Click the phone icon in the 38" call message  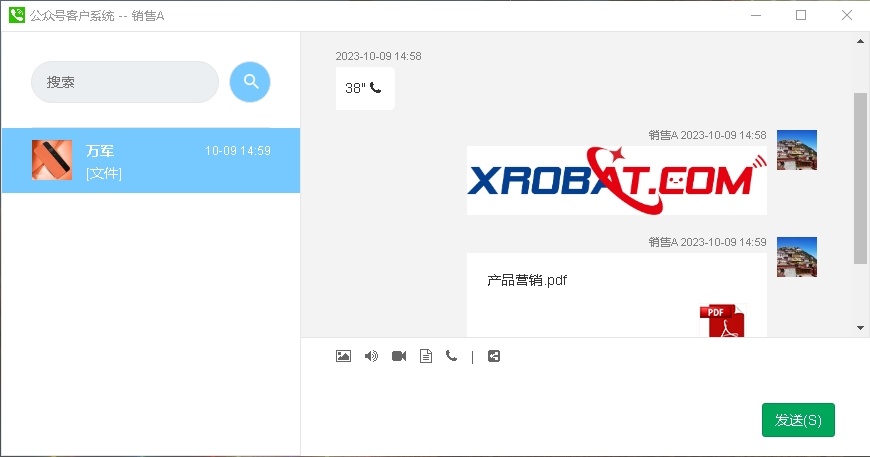click(376, 88)
